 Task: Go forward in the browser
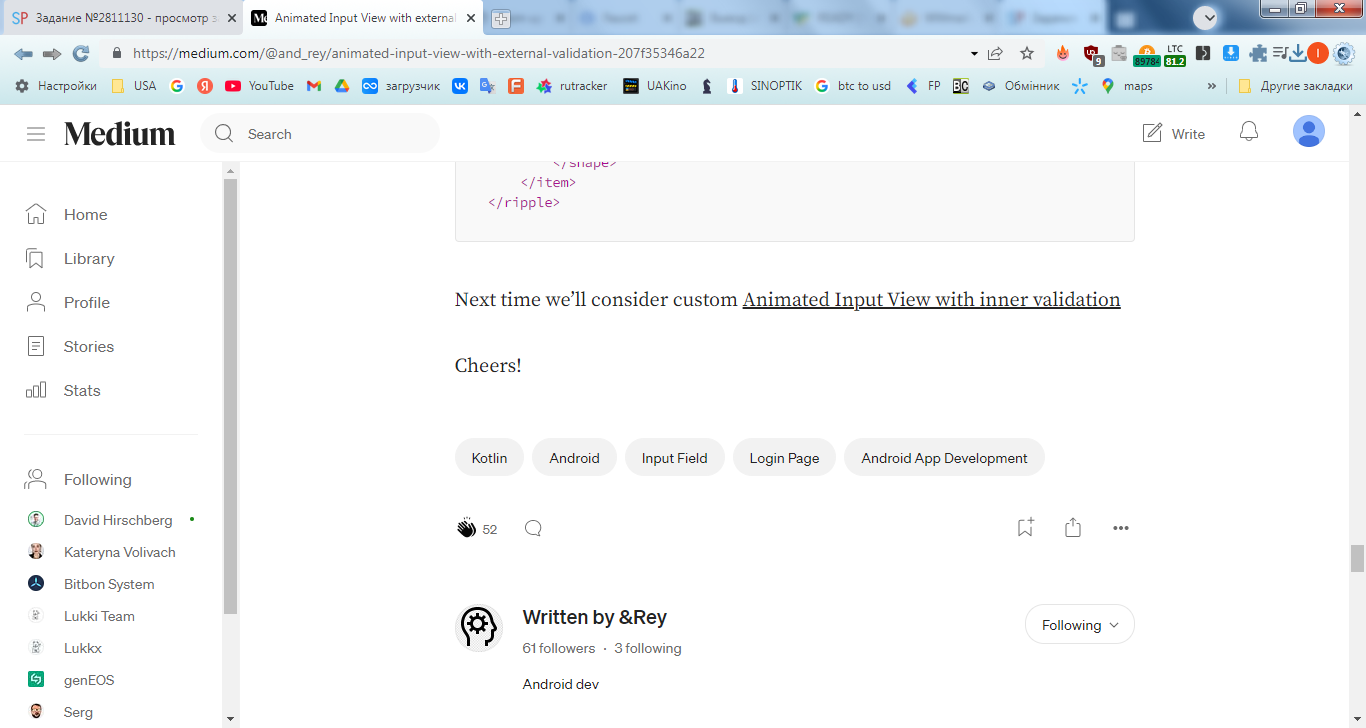[x=52, y=54]
